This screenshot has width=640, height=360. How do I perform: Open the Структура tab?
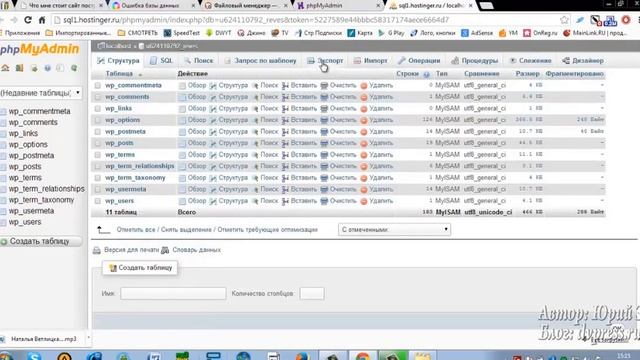pos(118,61)
